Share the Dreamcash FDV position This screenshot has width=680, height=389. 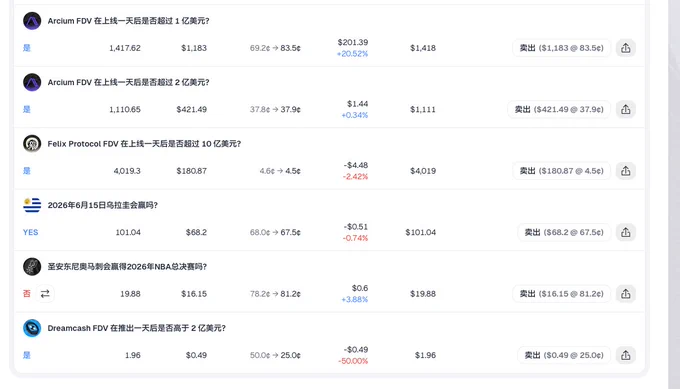tap(625, 355)
